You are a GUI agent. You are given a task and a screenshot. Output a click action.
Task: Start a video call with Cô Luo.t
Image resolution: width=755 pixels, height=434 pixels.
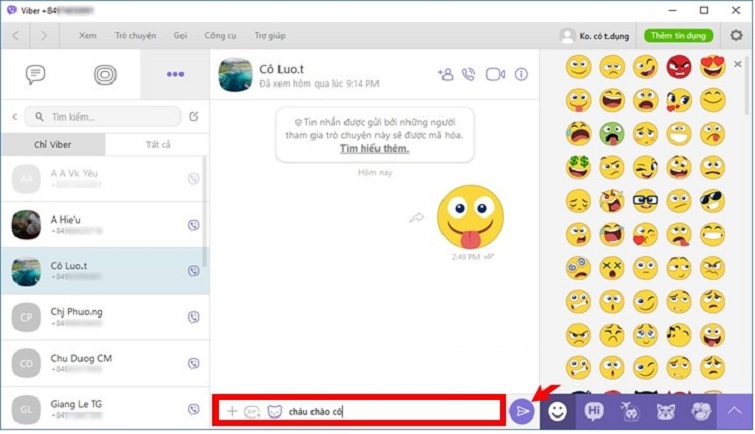click(x=495, y=74)
